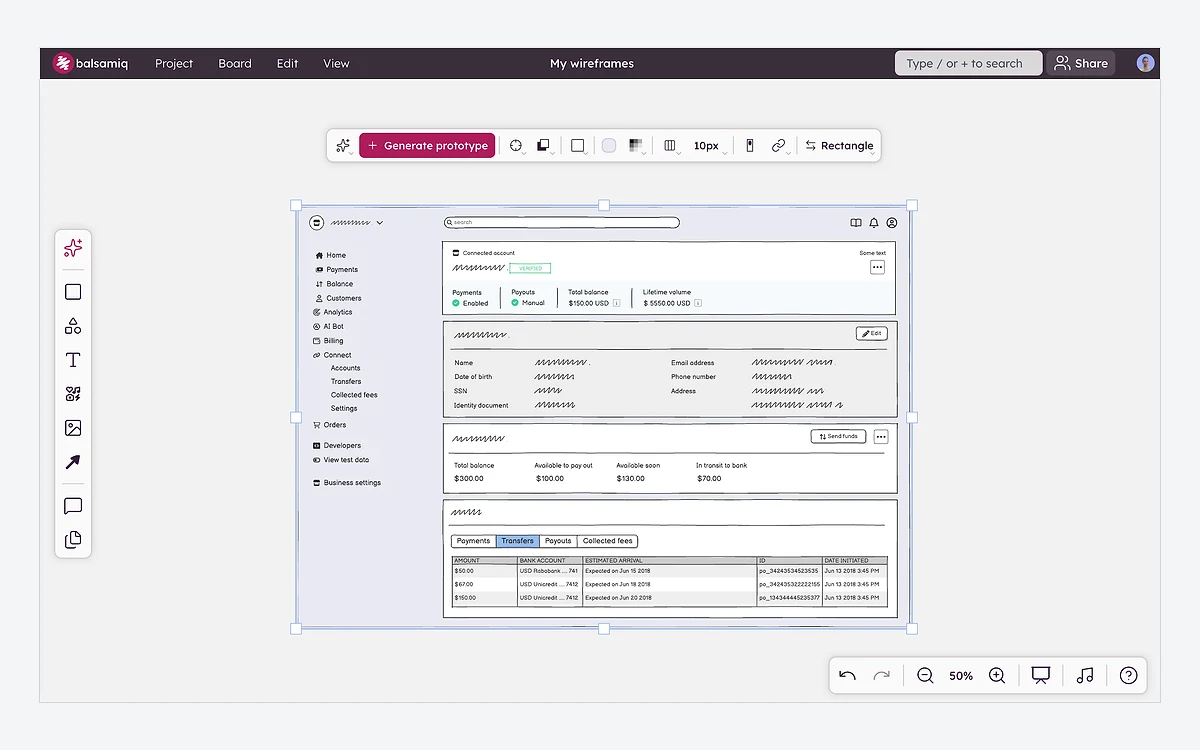Click Home in wireframe sidebar
1200x750 pixels.
[331, 255]
